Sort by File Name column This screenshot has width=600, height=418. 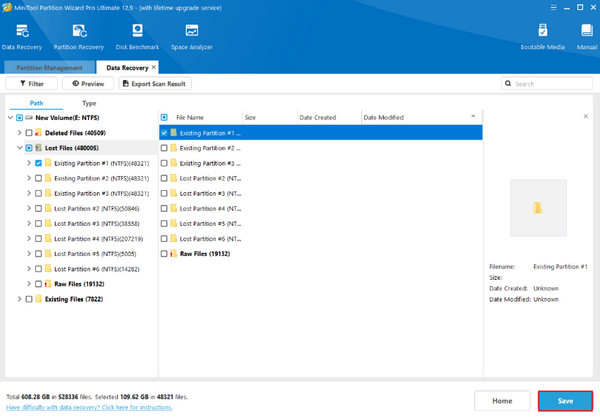(190, 118)
